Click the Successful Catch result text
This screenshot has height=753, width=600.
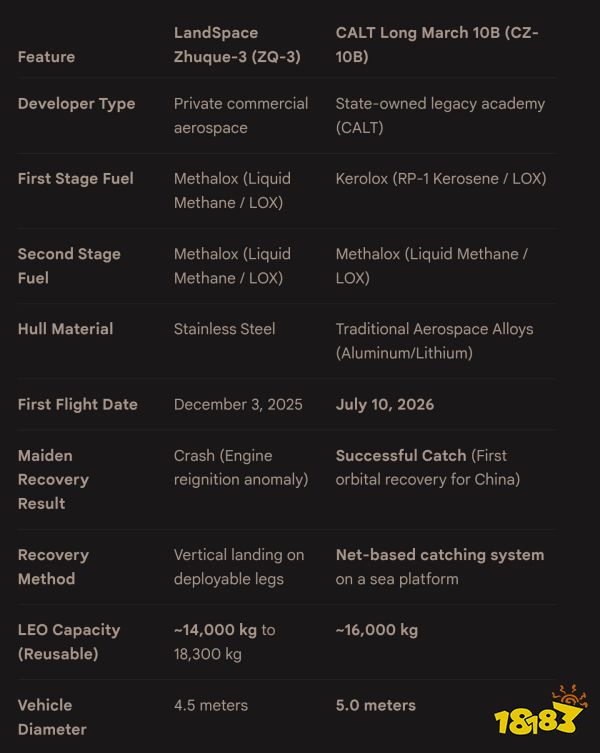pos(401,455)
